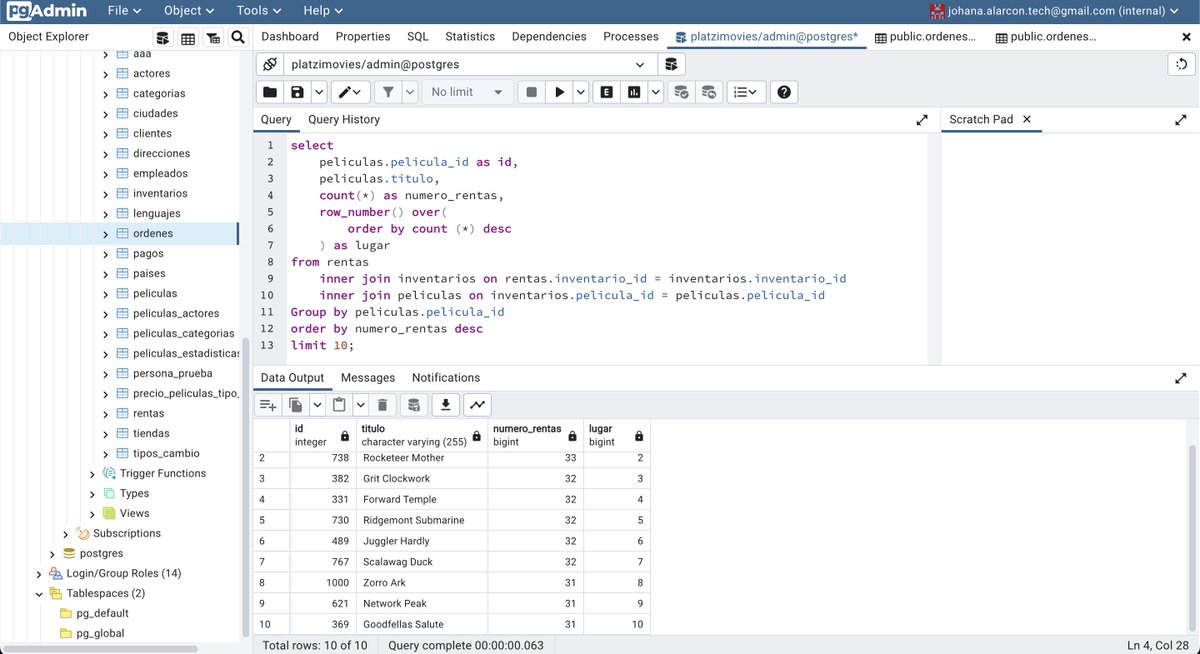Click the numero_rentas column header
This screenshot has width=1200, height=654.
pyautogui.click(x=536, y=435)
